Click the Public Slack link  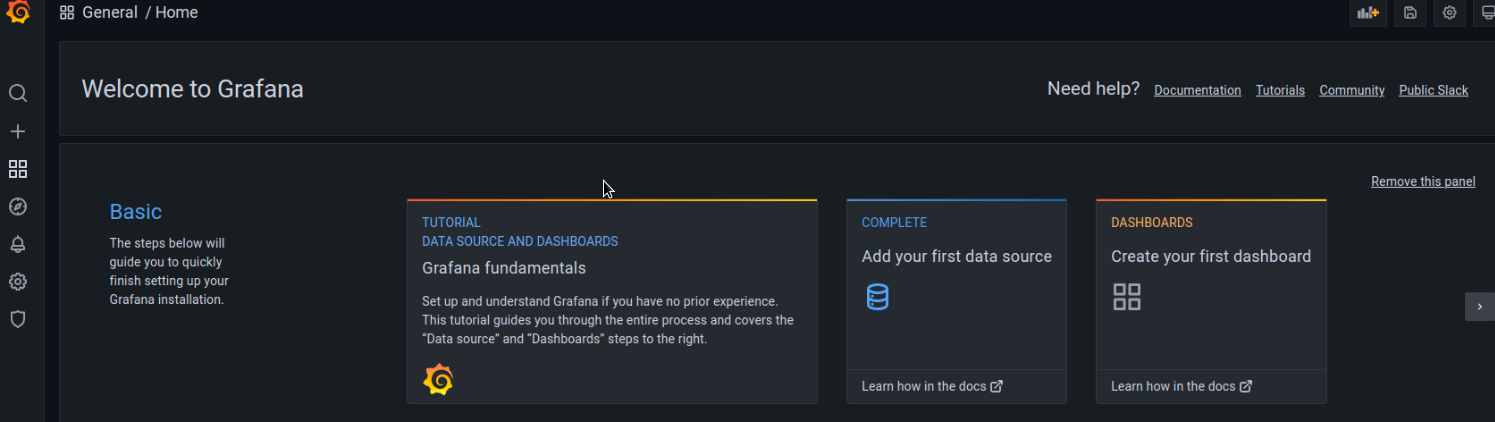(x=1433, y=90)
